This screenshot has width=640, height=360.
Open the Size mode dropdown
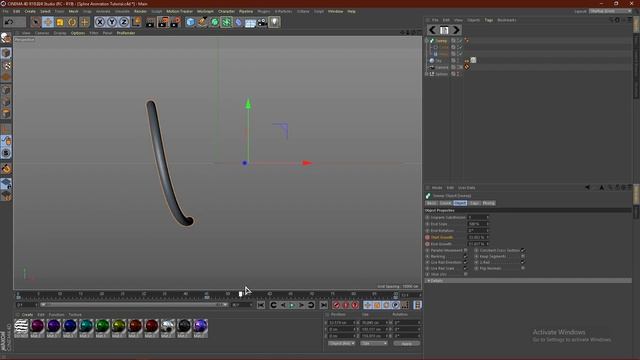373,343
